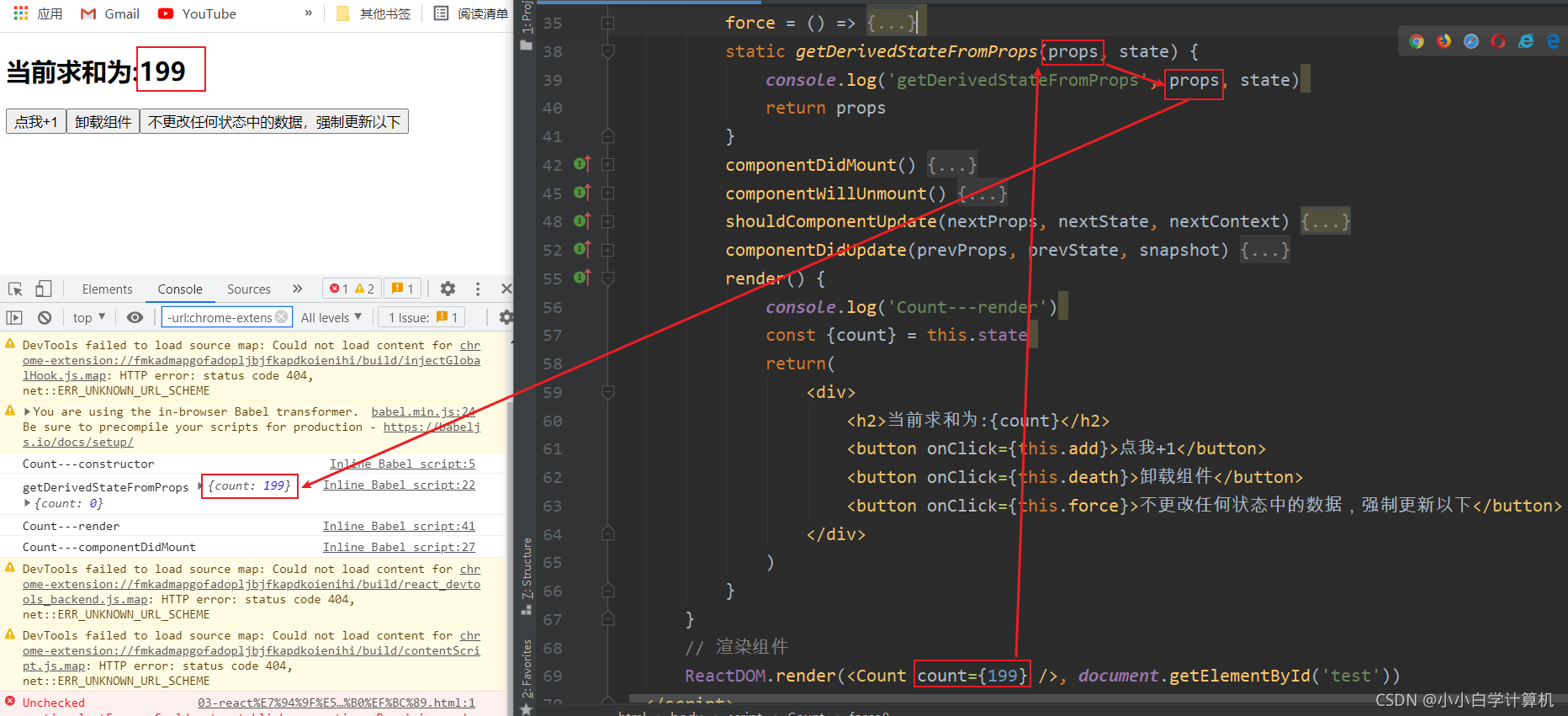Click the 卸载组件 button

click(103, 122)
